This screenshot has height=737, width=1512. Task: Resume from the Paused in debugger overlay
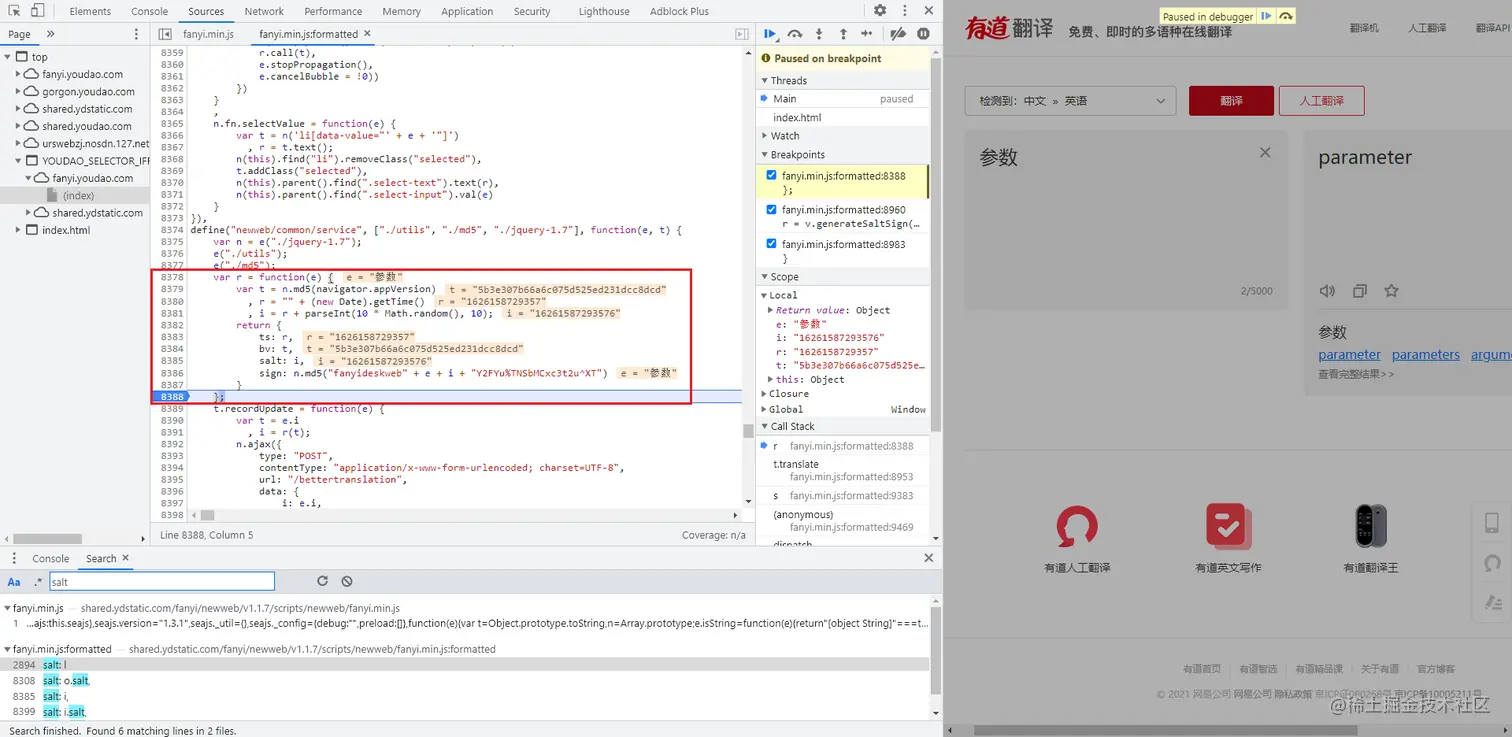pyautogui.click(x=1266, y=17)
